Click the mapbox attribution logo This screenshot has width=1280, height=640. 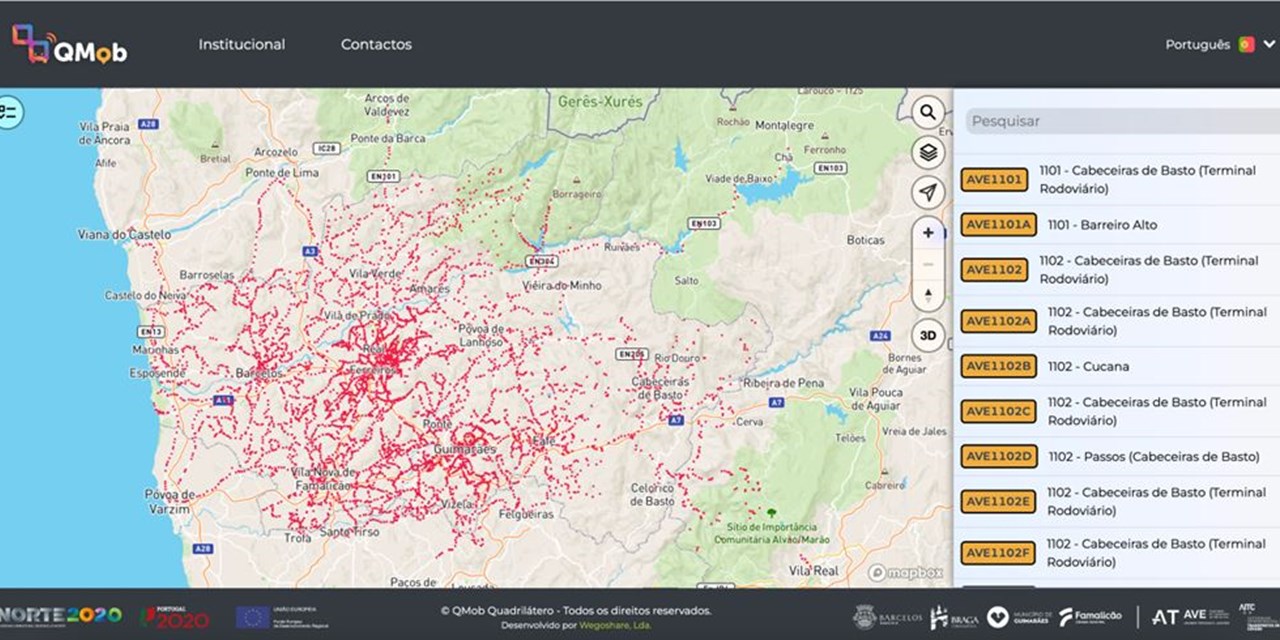point(906,573)
